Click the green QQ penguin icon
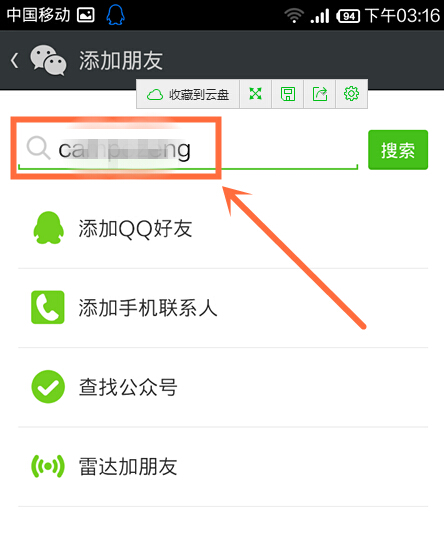 [x=48, y=228]
